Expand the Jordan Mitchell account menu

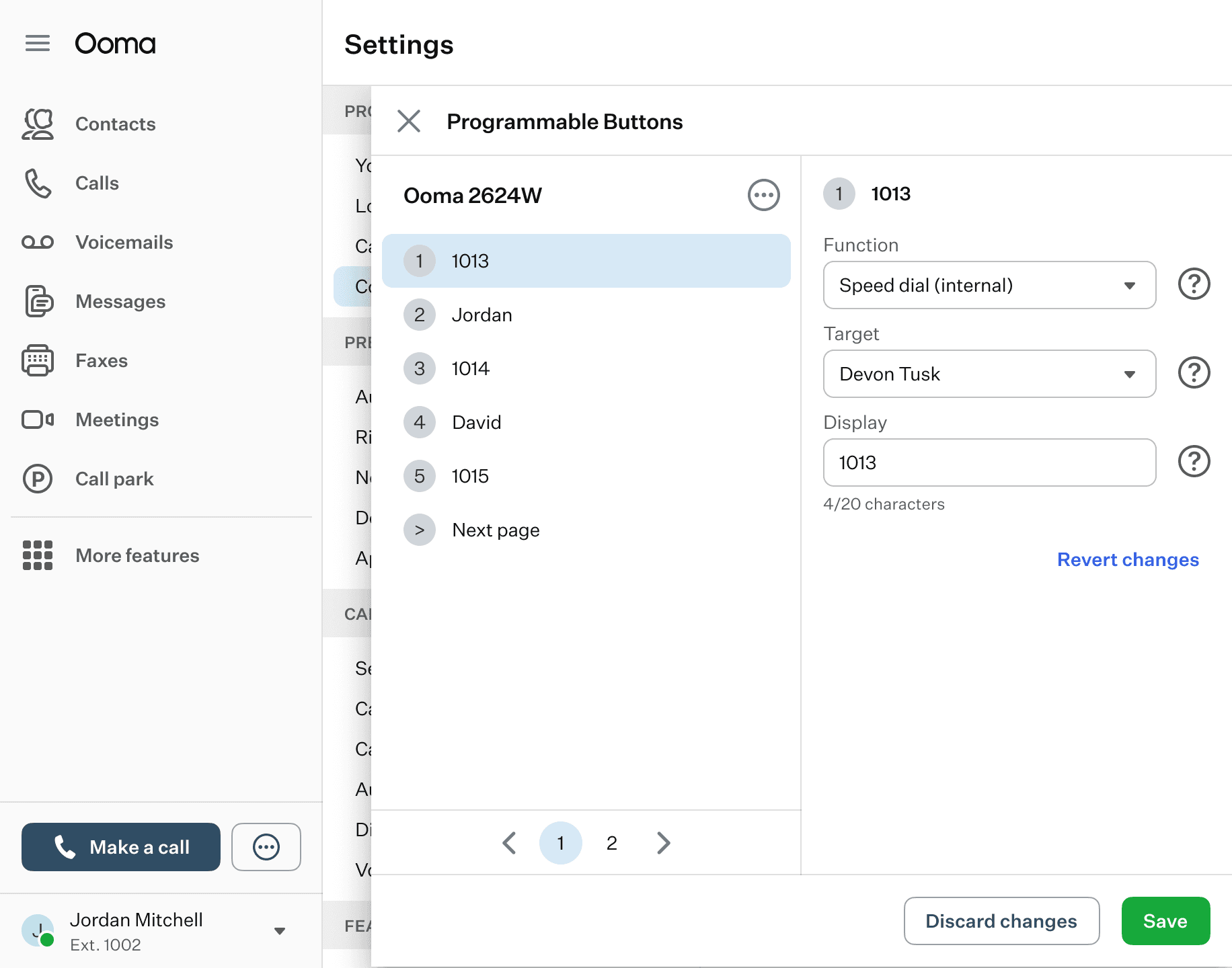(280, 931)
